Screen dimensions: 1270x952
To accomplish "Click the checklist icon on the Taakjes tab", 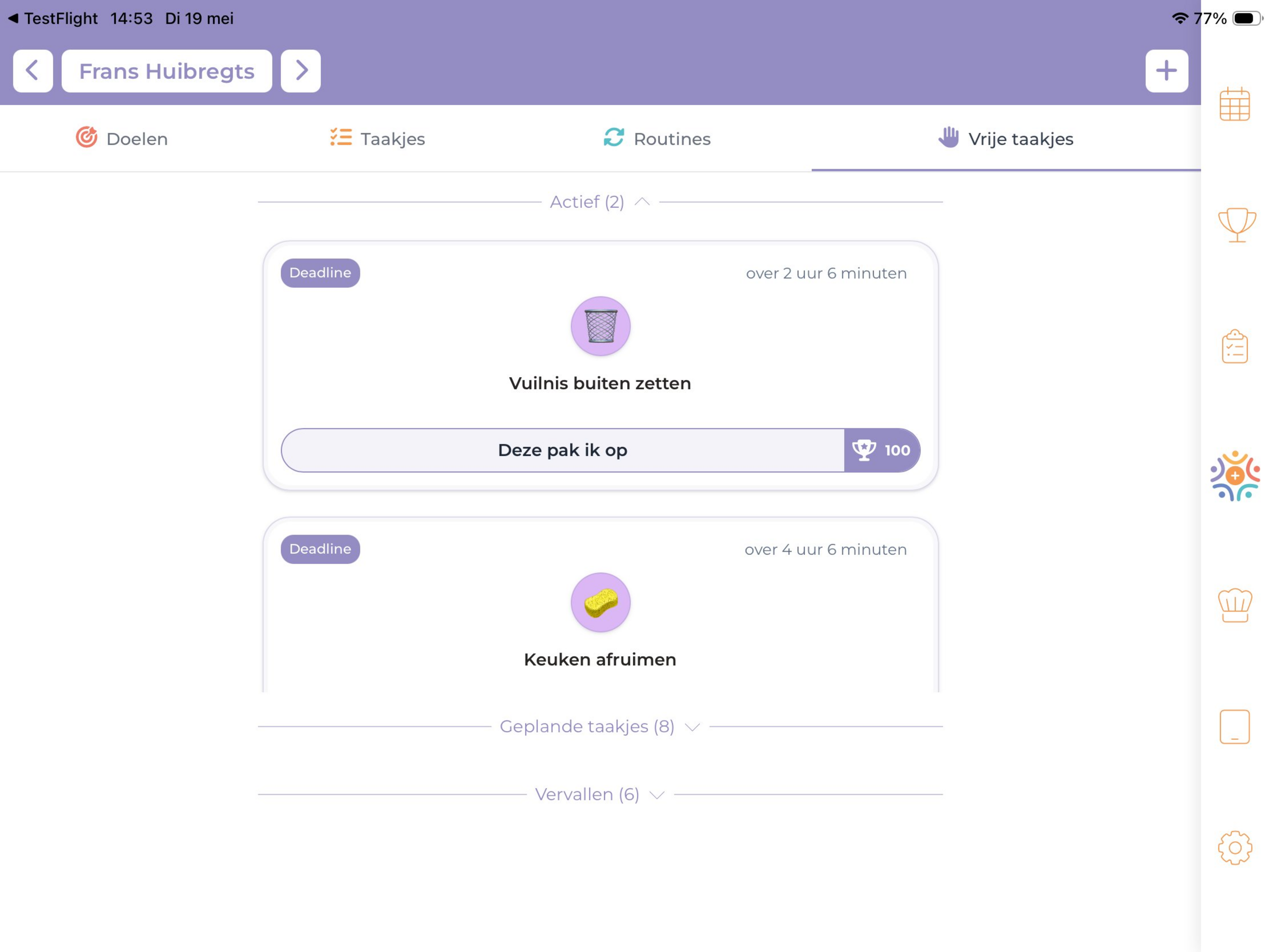I will point(341,137).
